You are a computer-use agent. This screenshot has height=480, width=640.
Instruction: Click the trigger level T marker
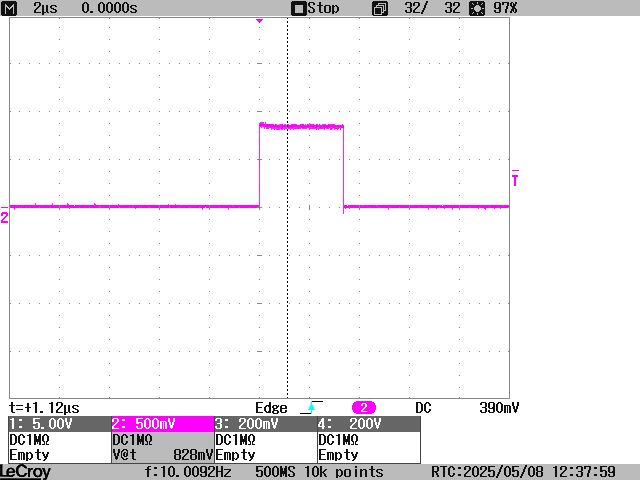click(x=515, y=180)
